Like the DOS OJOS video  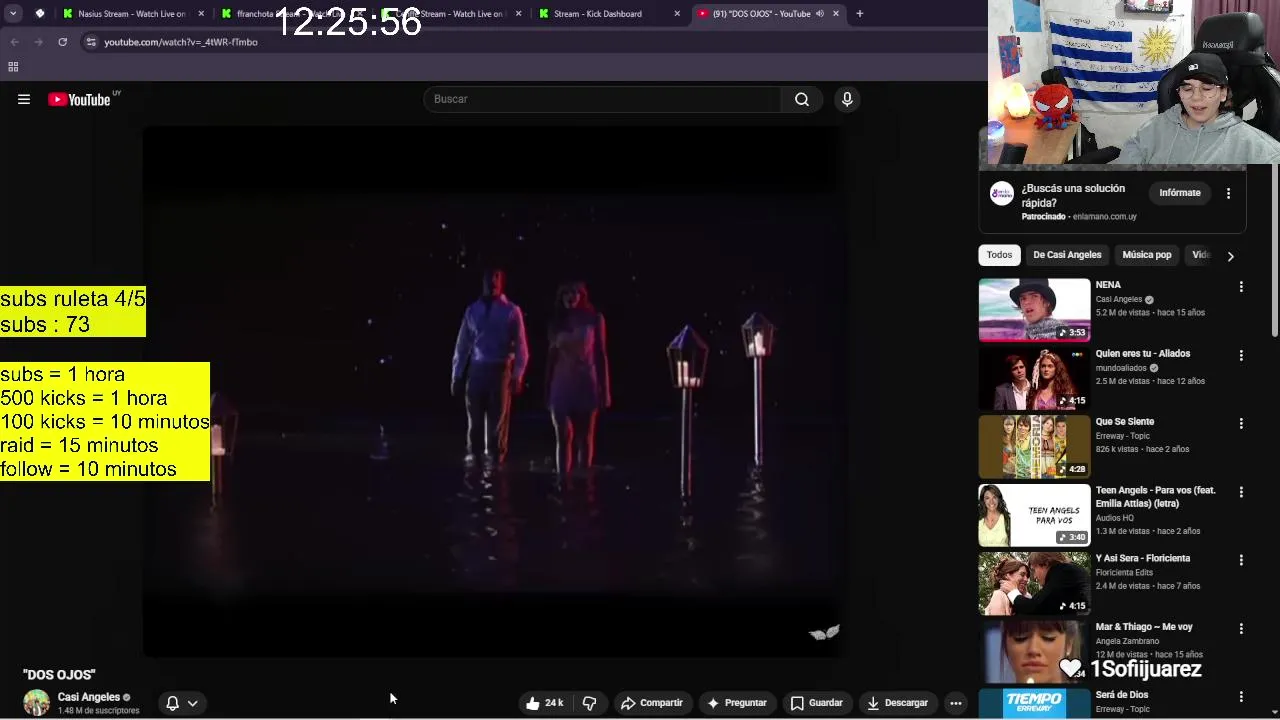point(545,703)
